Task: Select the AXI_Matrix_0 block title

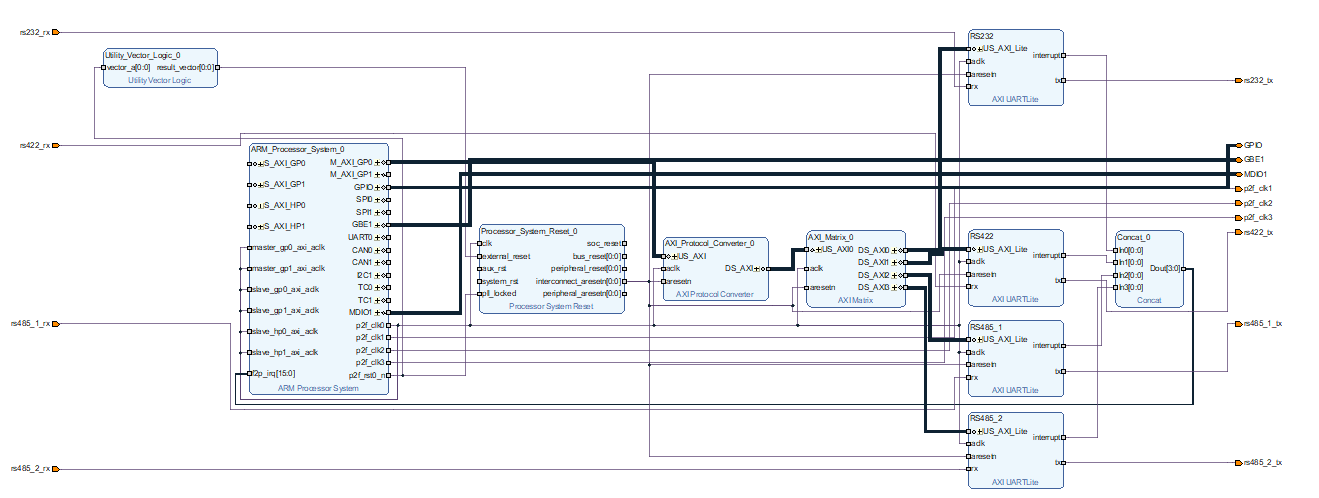Action: click(830, 237)
